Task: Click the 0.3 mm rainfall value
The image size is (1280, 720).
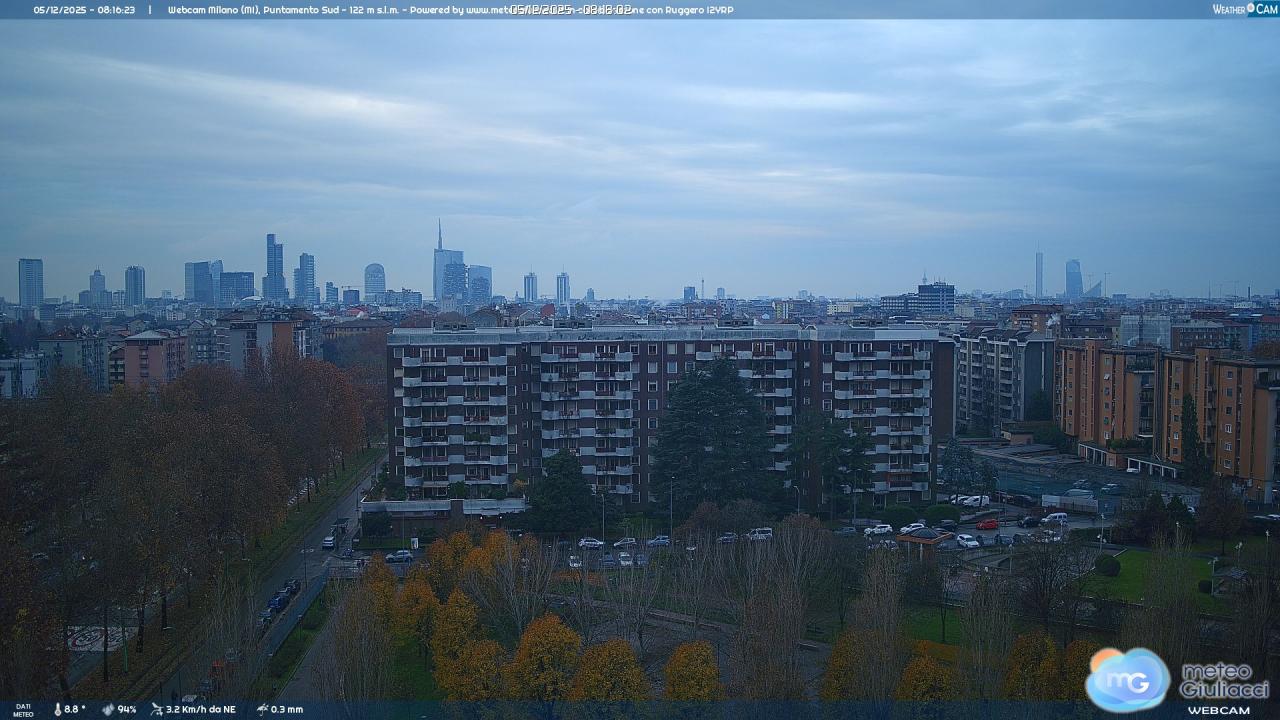Action: (x=286, y=709)
